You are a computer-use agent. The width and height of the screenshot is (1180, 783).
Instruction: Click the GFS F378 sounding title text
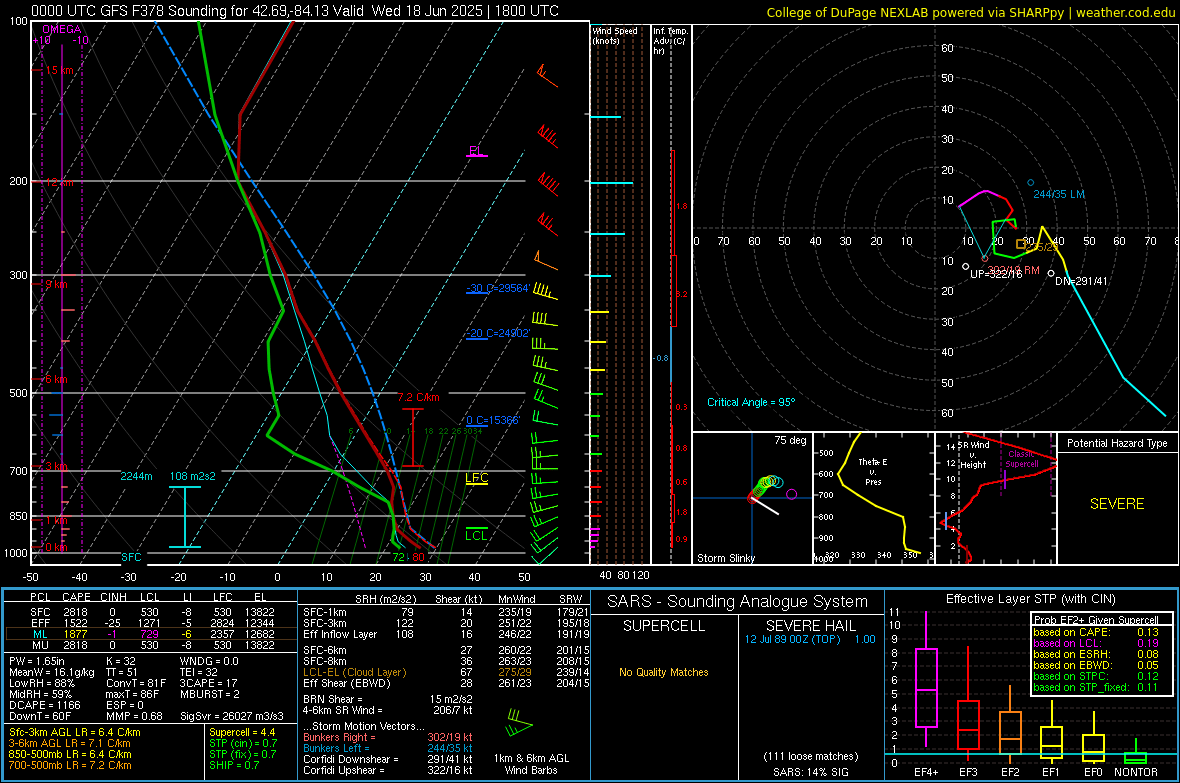pyautogui.click(x=295, y=11)
